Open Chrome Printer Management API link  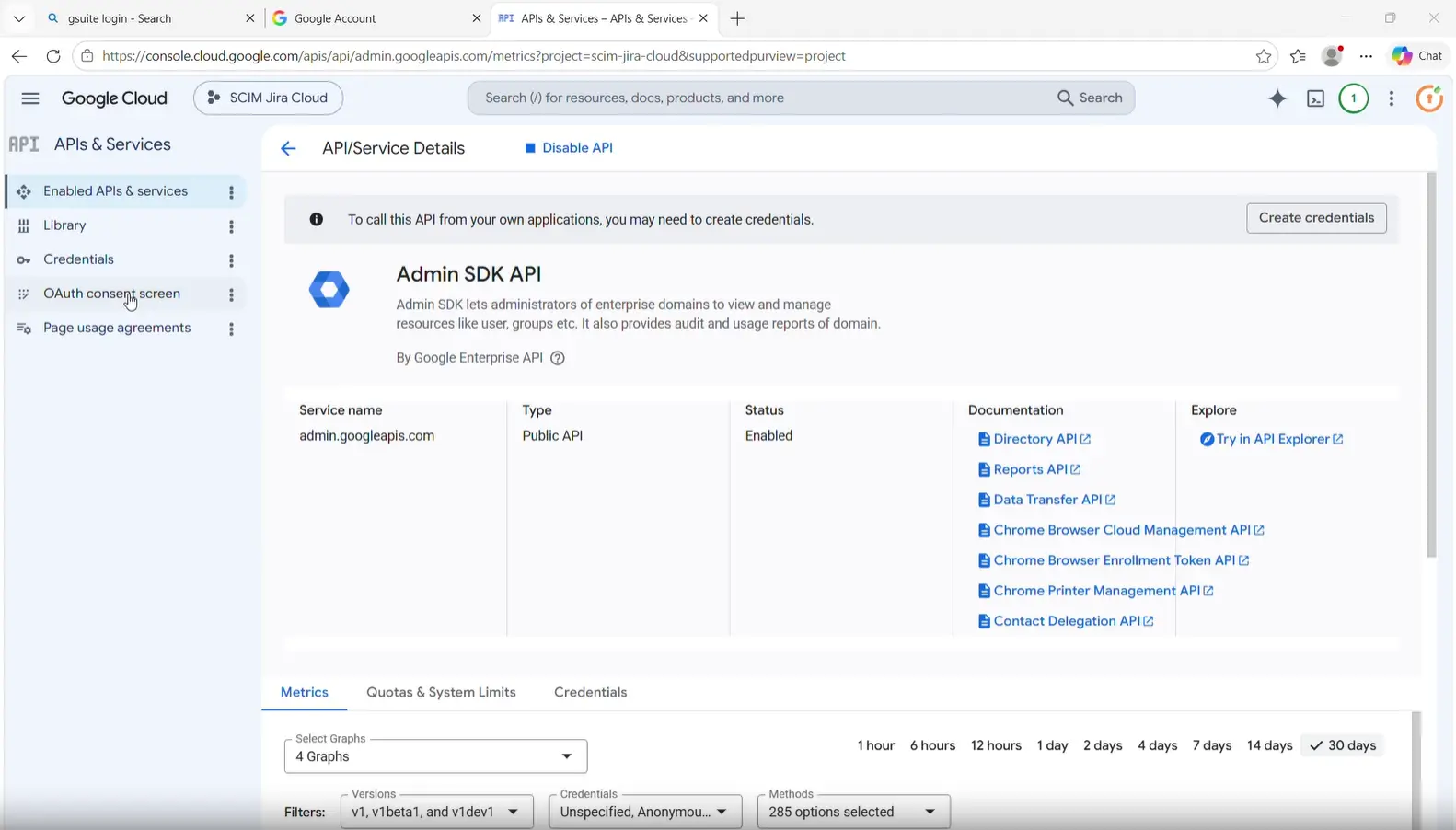click(x=1095, y=591)
